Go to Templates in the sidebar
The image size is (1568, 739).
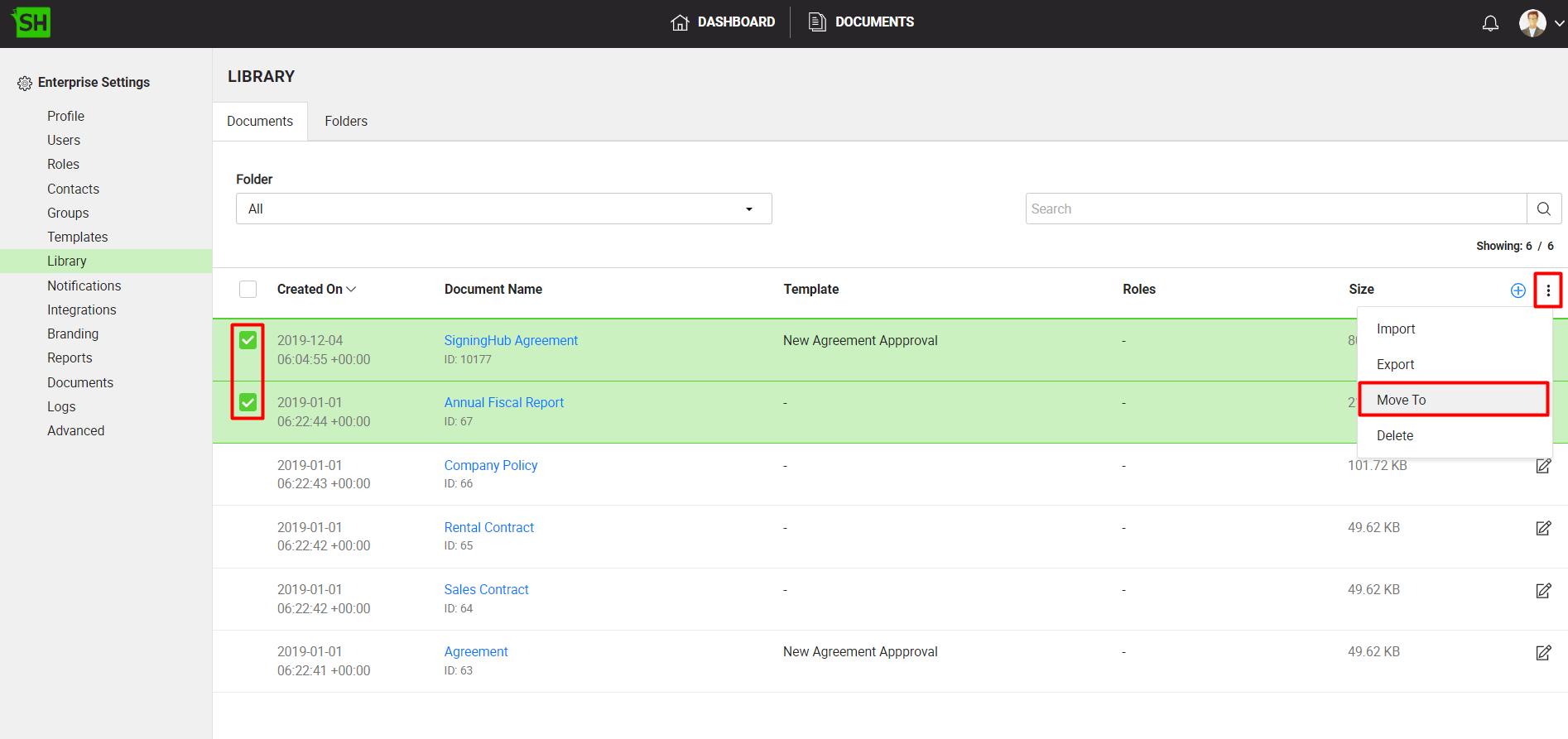pos(77,237)
